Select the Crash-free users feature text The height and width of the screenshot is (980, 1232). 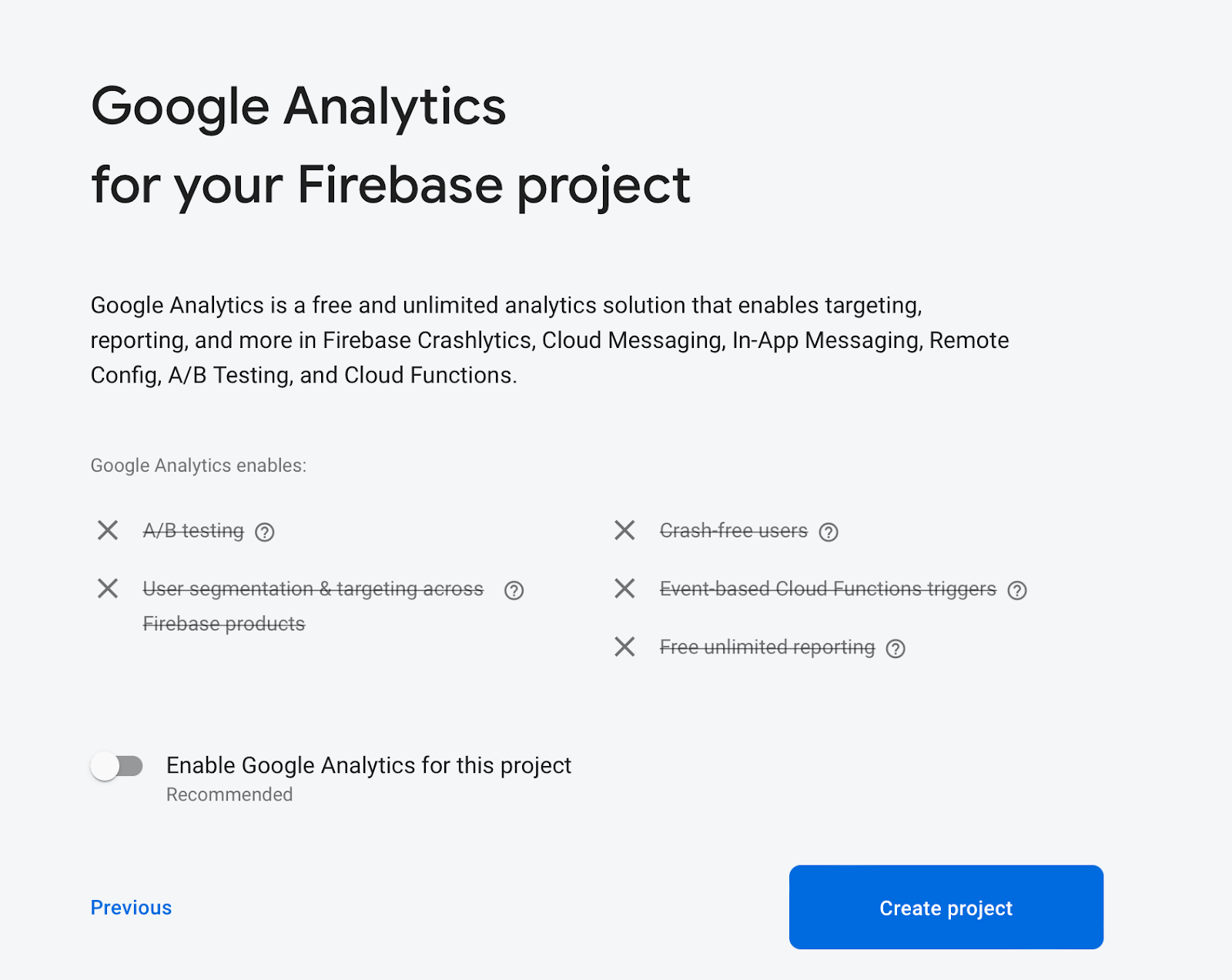coord(734,530)
